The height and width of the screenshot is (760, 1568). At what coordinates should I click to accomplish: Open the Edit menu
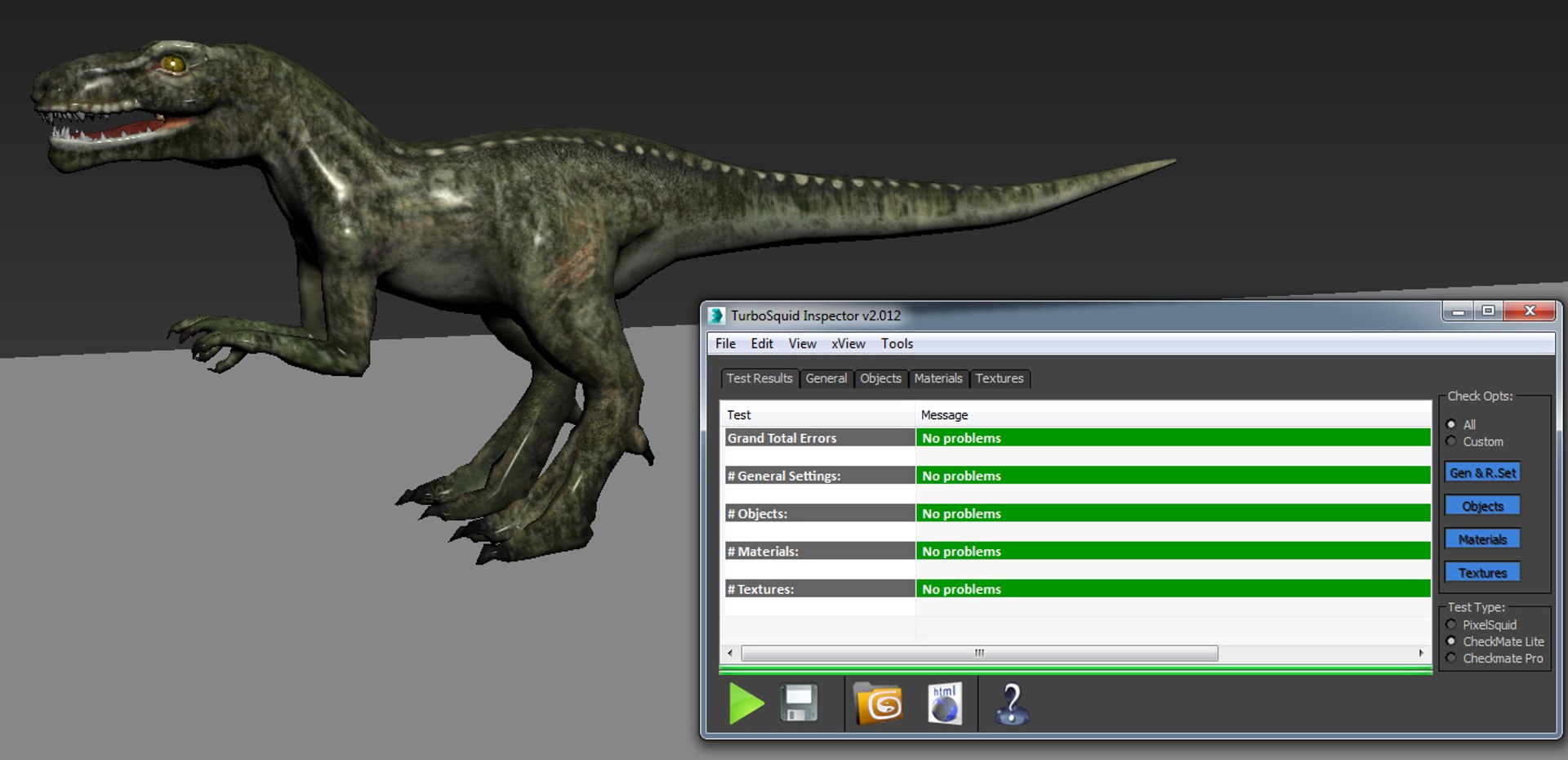[x=762, y=344]
